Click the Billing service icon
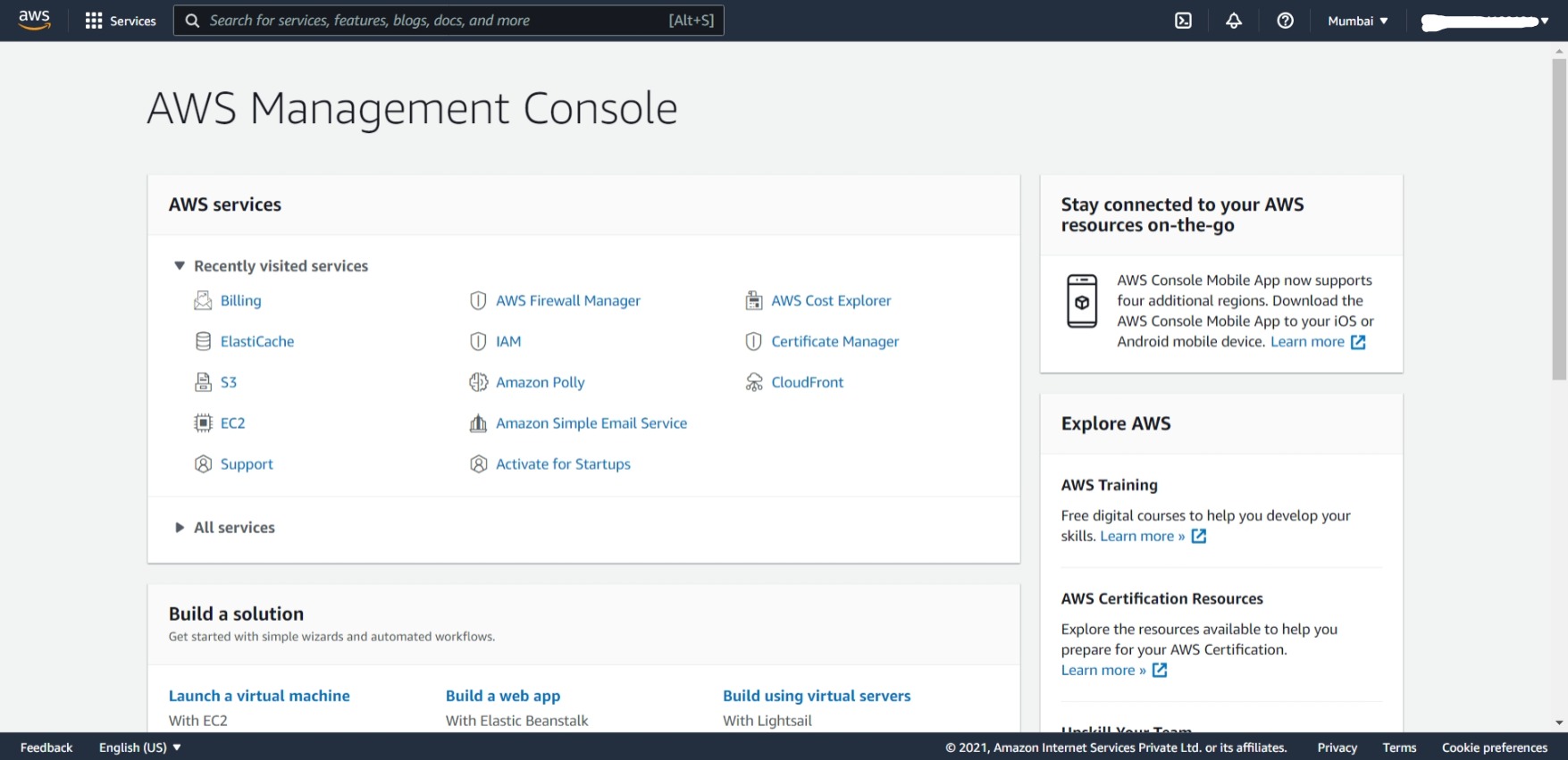The image size is (1568, 760). click(x=203, y=301)
